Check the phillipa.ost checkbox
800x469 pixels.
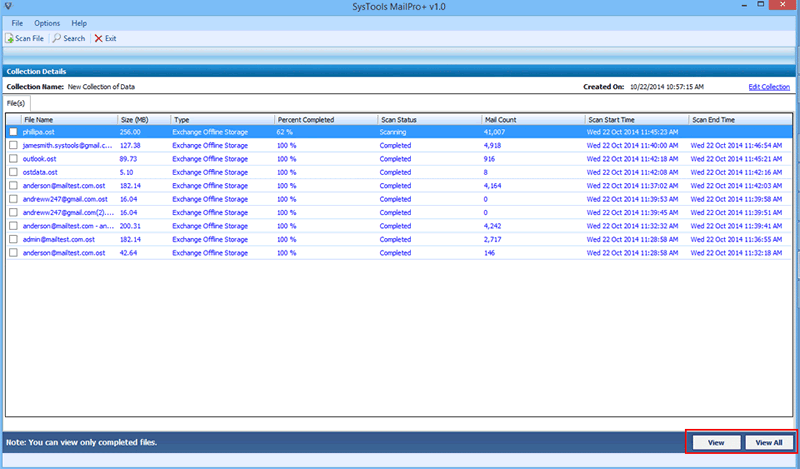pyautogui.click(x=13, y=132)
